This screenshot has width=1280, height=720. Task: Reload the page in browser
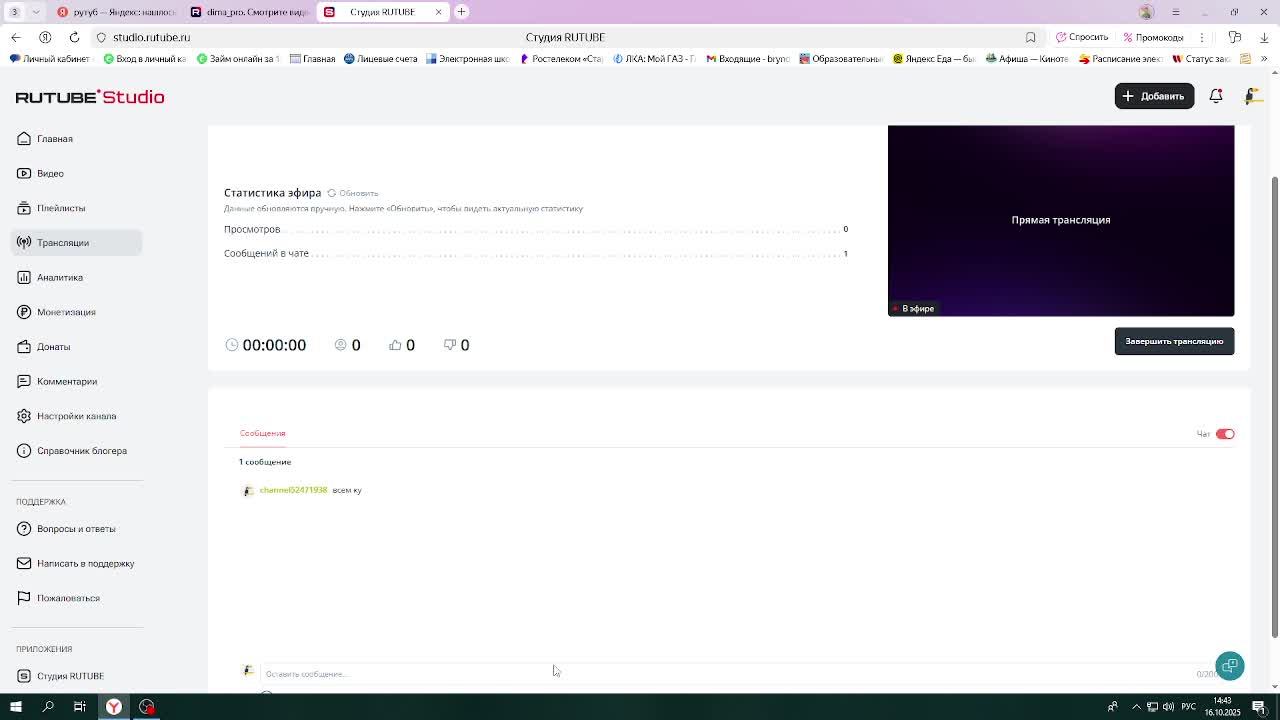[x=74, y=37]
